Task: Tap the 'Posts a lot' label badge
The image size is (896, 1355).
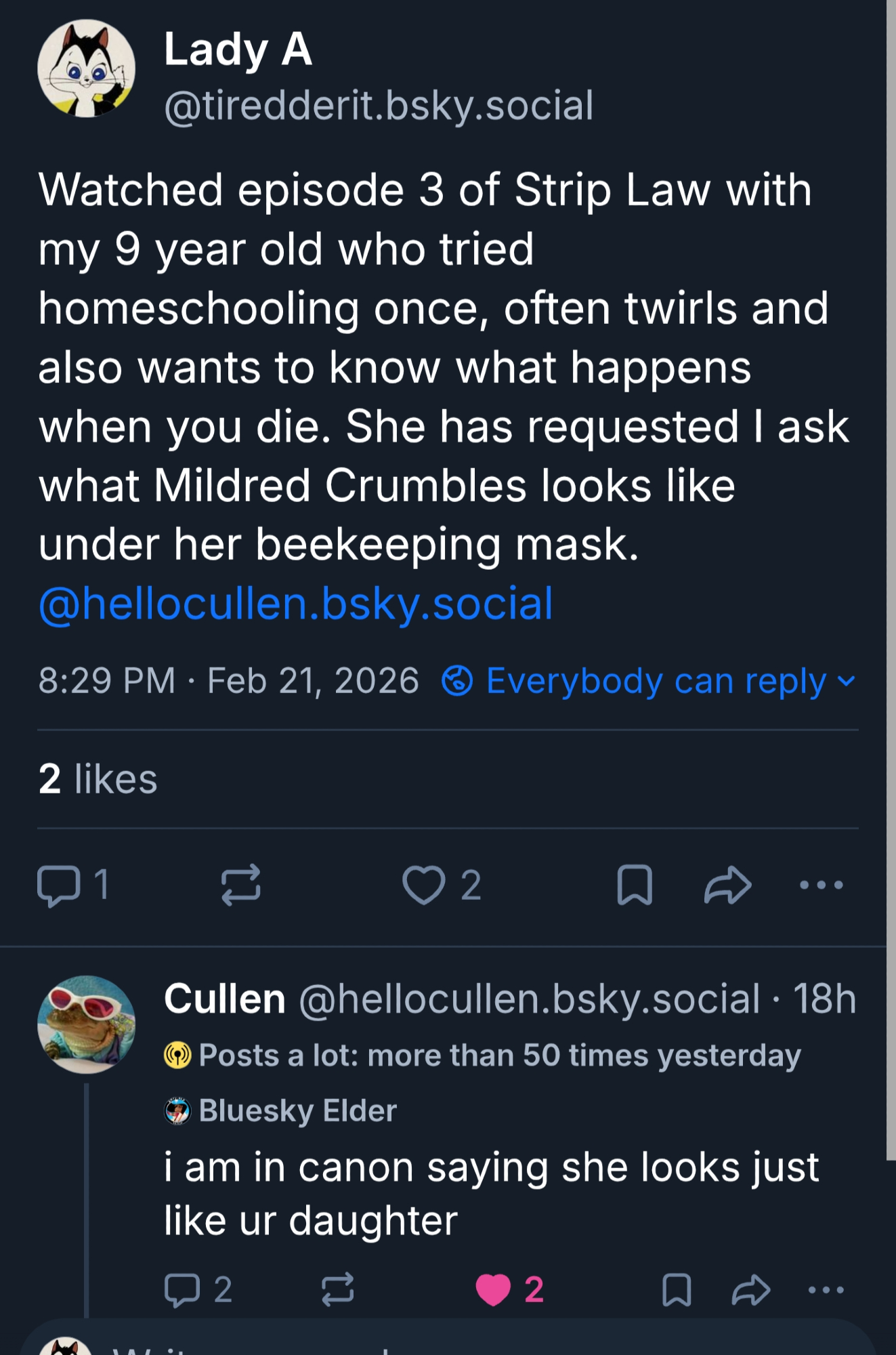Action: click(x=482, y=1056)
